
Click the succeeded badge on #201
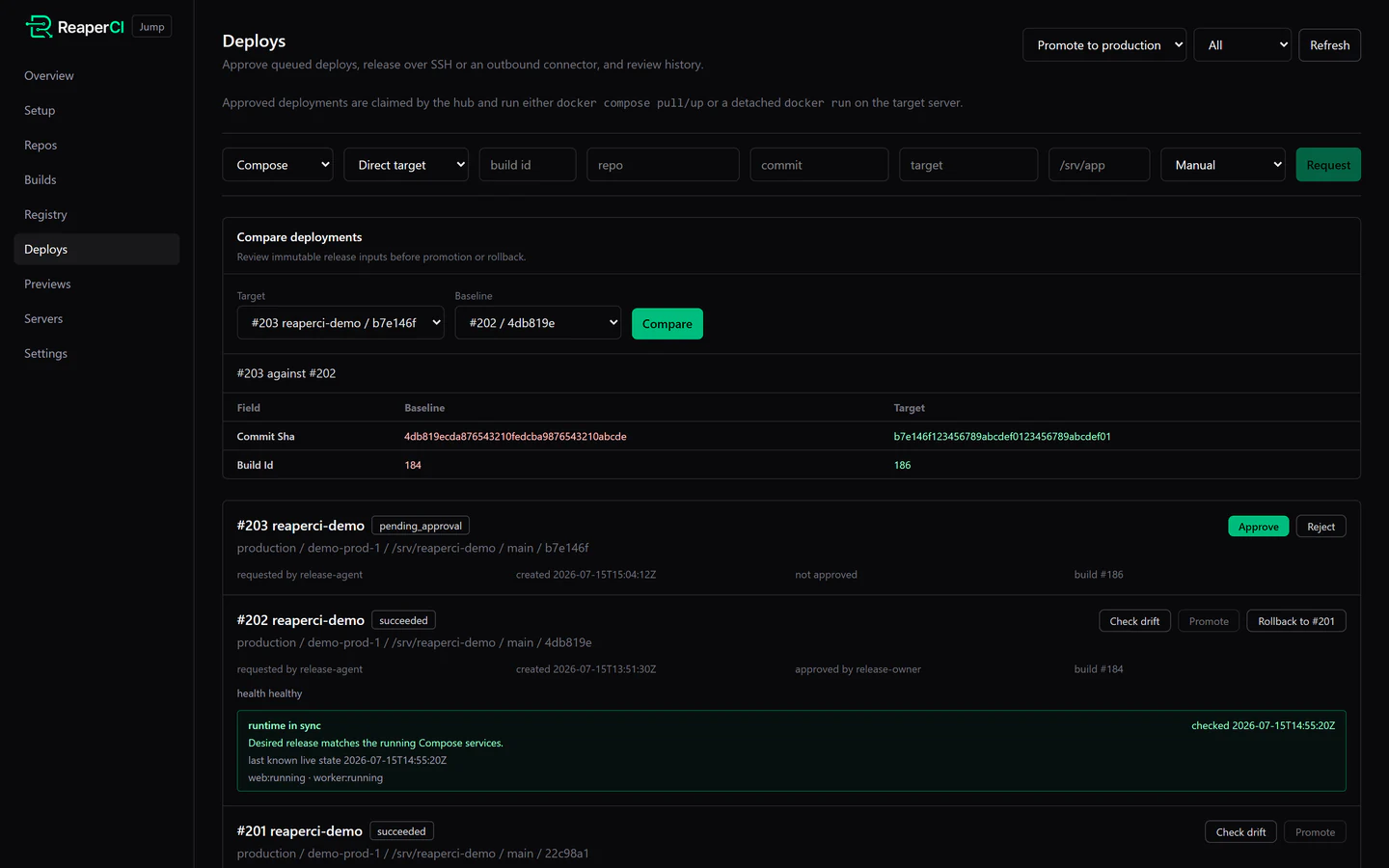[401, 831]
